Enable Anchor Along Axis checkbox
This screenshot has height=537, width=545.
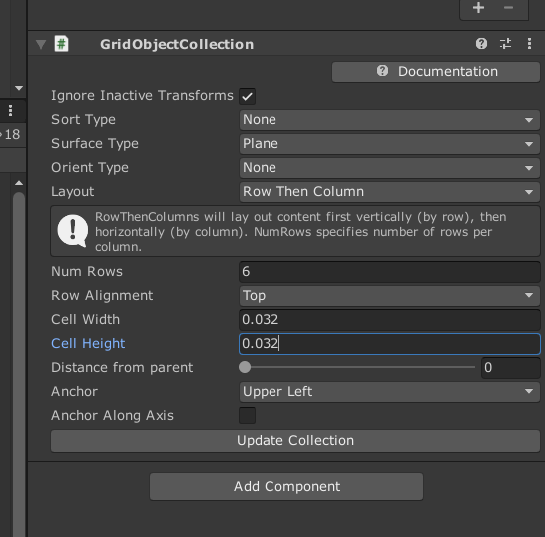click(247, 415)
